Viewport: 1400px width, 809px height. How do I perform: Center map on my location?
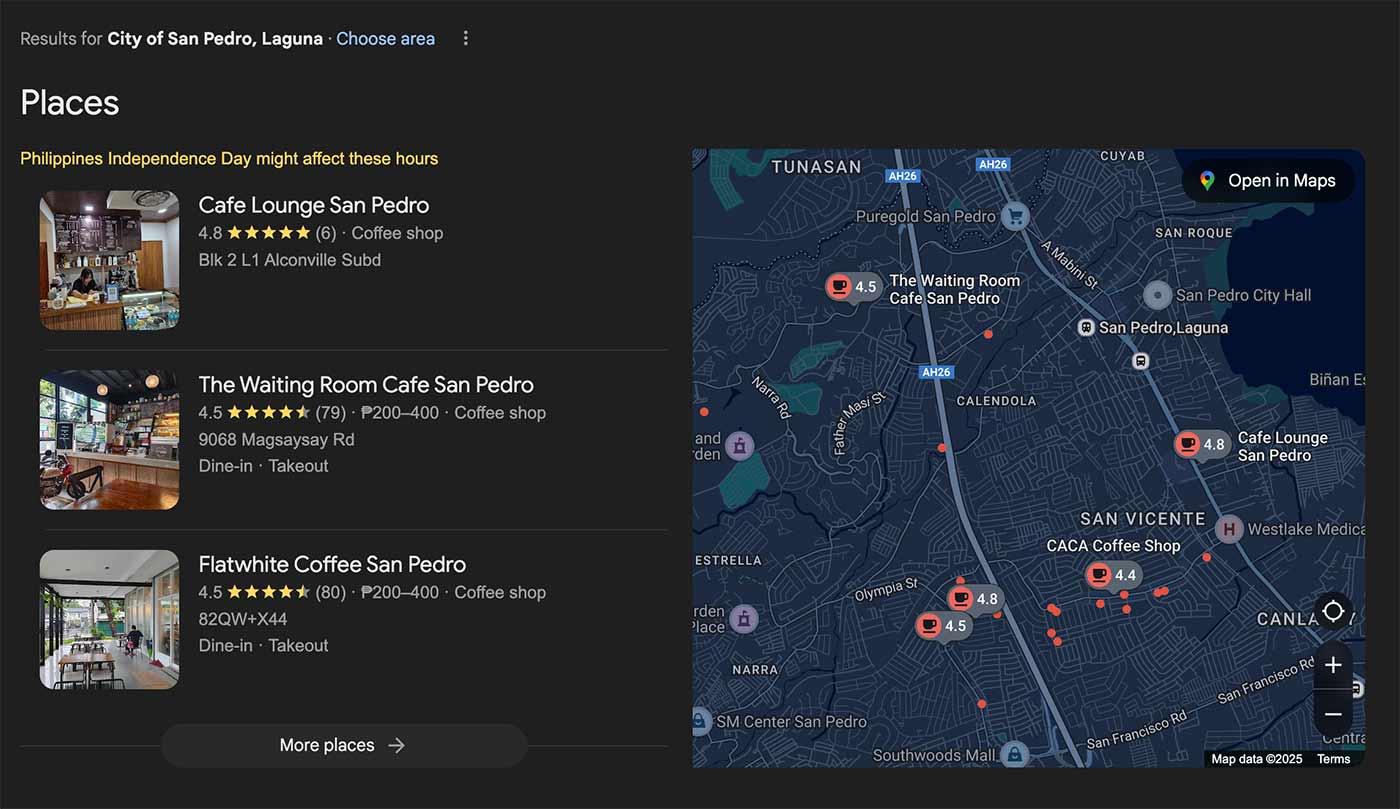click(1333, 611)
